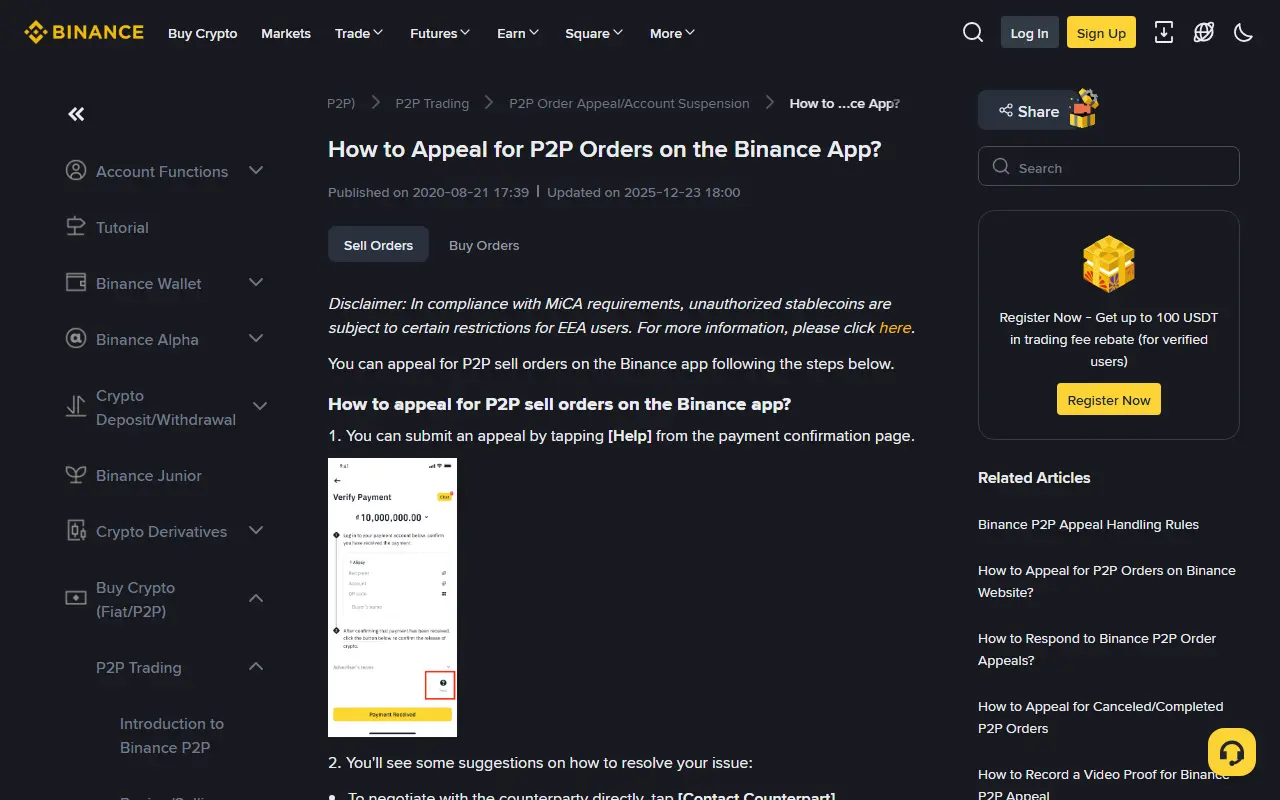The image size is (1280, 800).
Task: Collapse sidebar with double-chevron icon
Action: tap(76, 114)
